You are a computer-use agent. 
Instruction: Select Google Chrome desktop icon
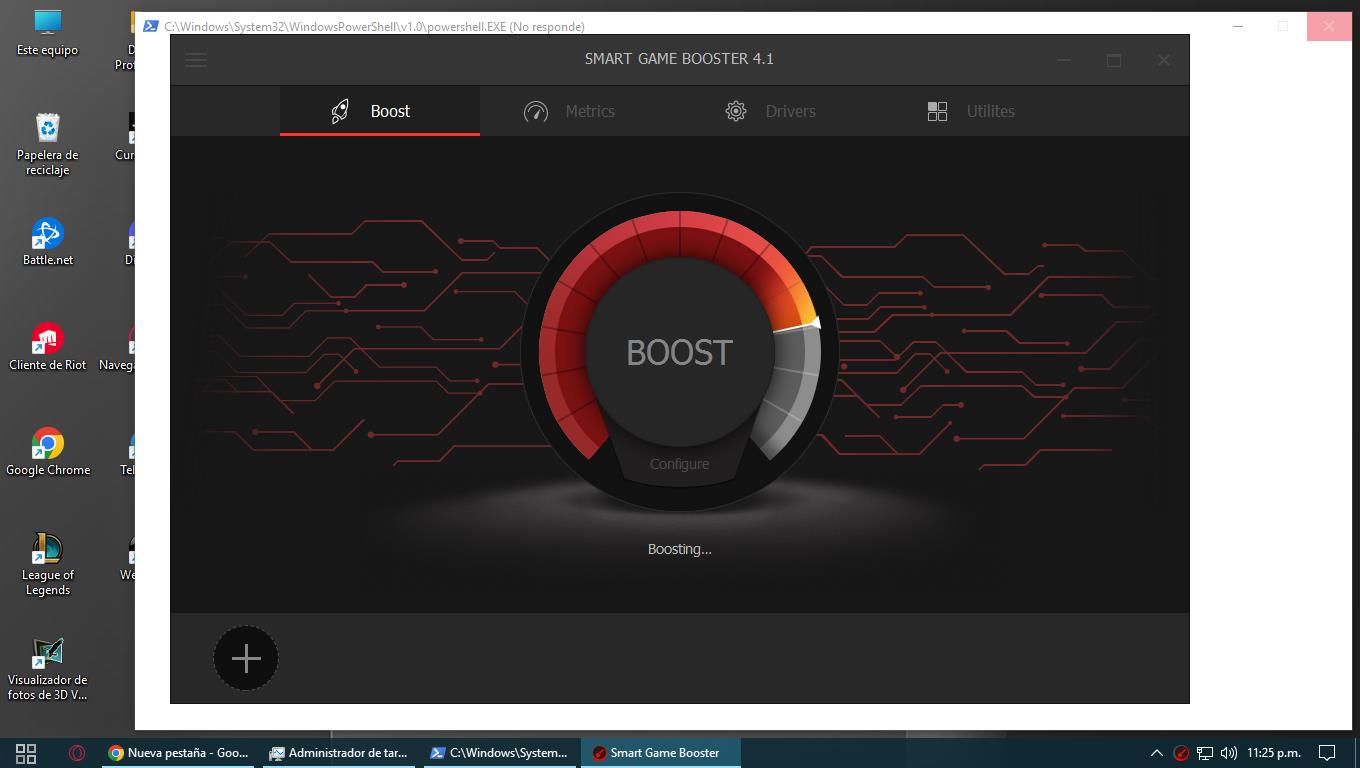[48, 451]
